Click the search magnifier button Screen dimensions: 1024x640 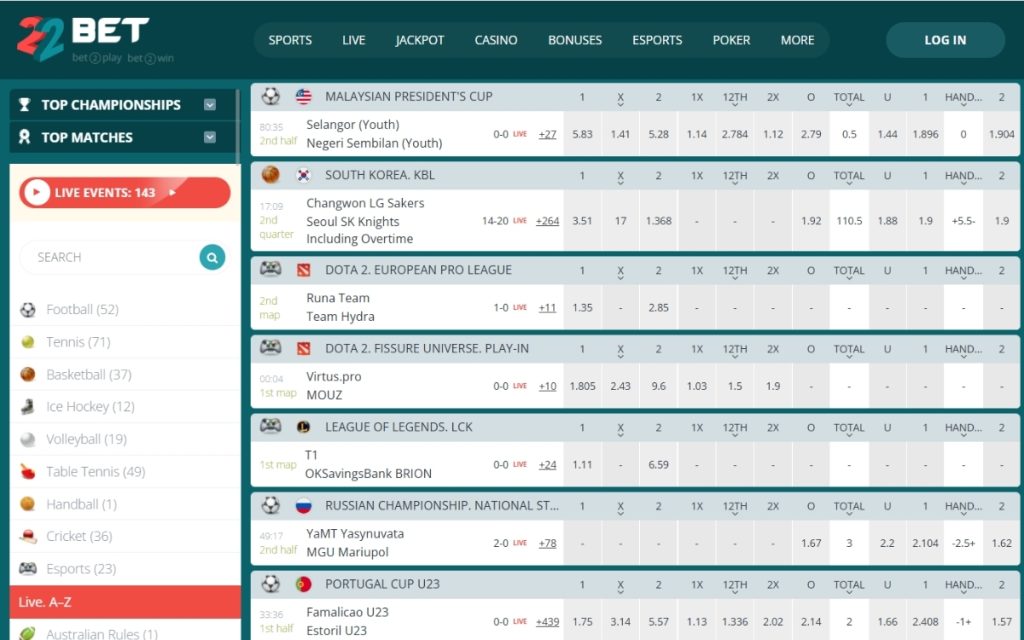pos(212,257)
